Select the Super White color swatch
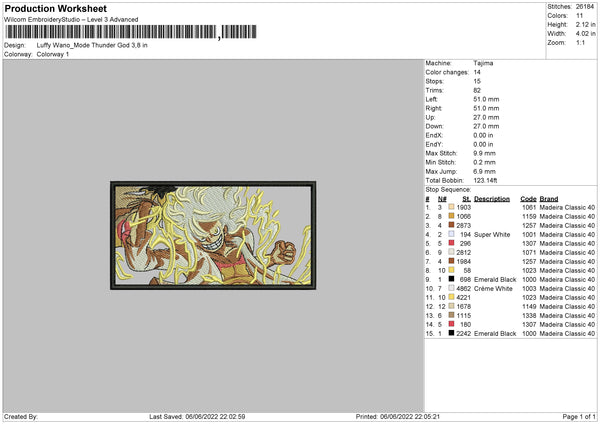This screenshot has width=600, height=424. [x=451, y=234]
